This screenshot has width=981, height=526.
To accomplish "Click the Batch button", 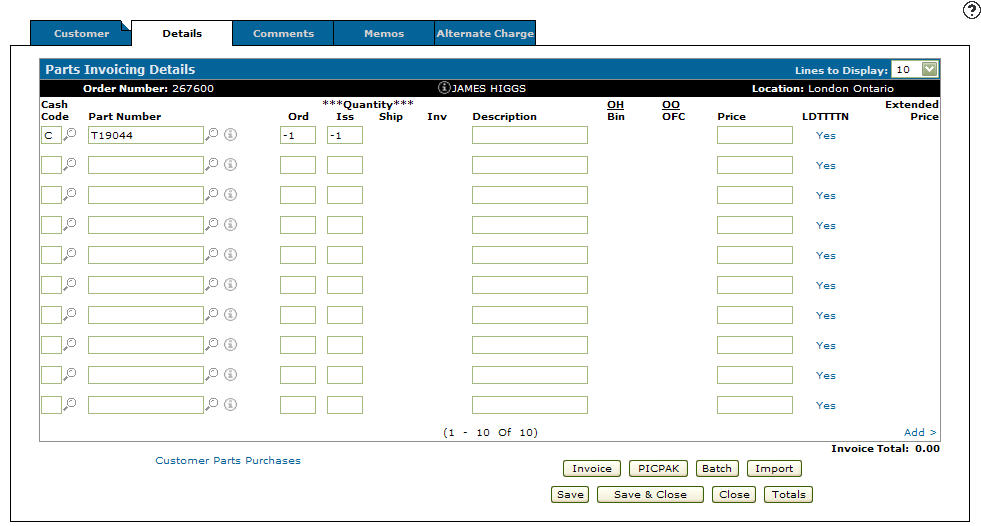I will [x=717, y=468].
